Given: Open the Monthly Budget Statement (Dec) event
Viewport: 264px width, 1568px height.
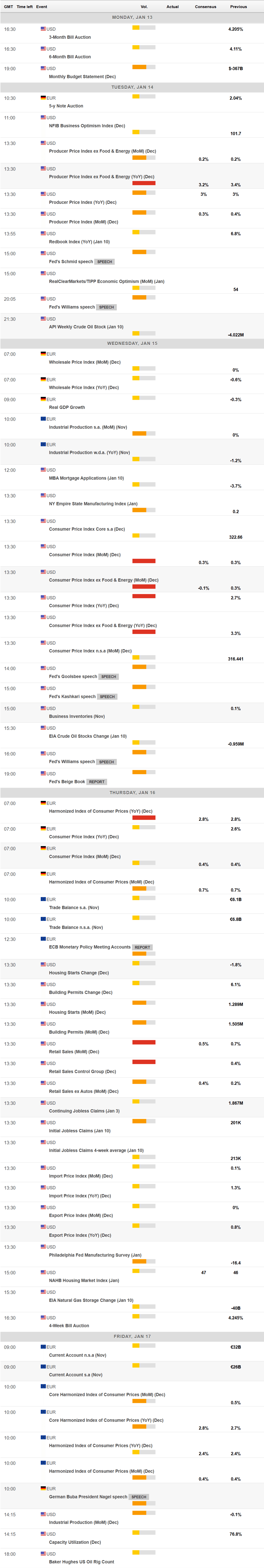Looking at the screenshot, I should 82,77.
